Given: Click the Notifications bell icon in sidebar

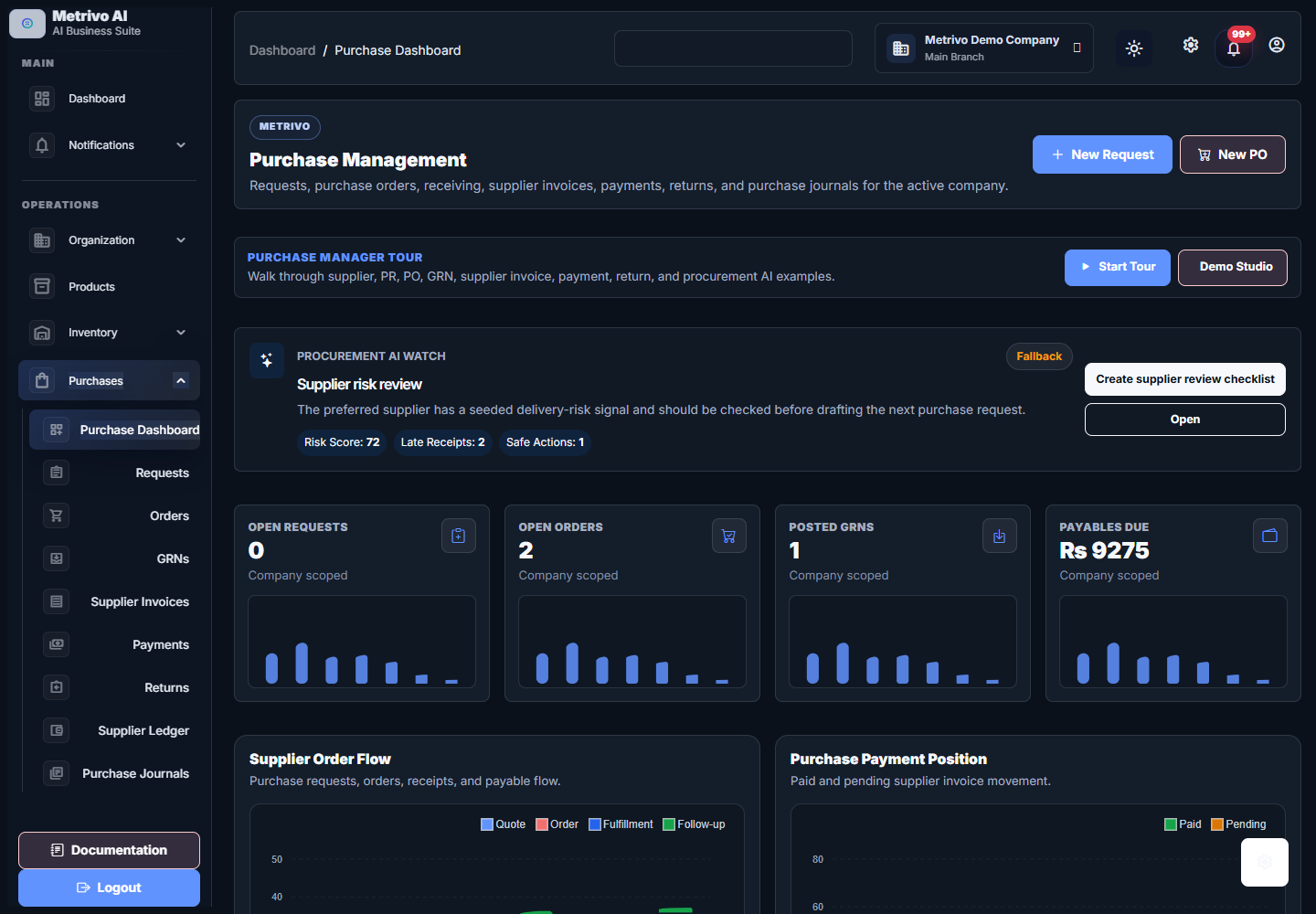Looking at the screenshot, I should 42,145.
